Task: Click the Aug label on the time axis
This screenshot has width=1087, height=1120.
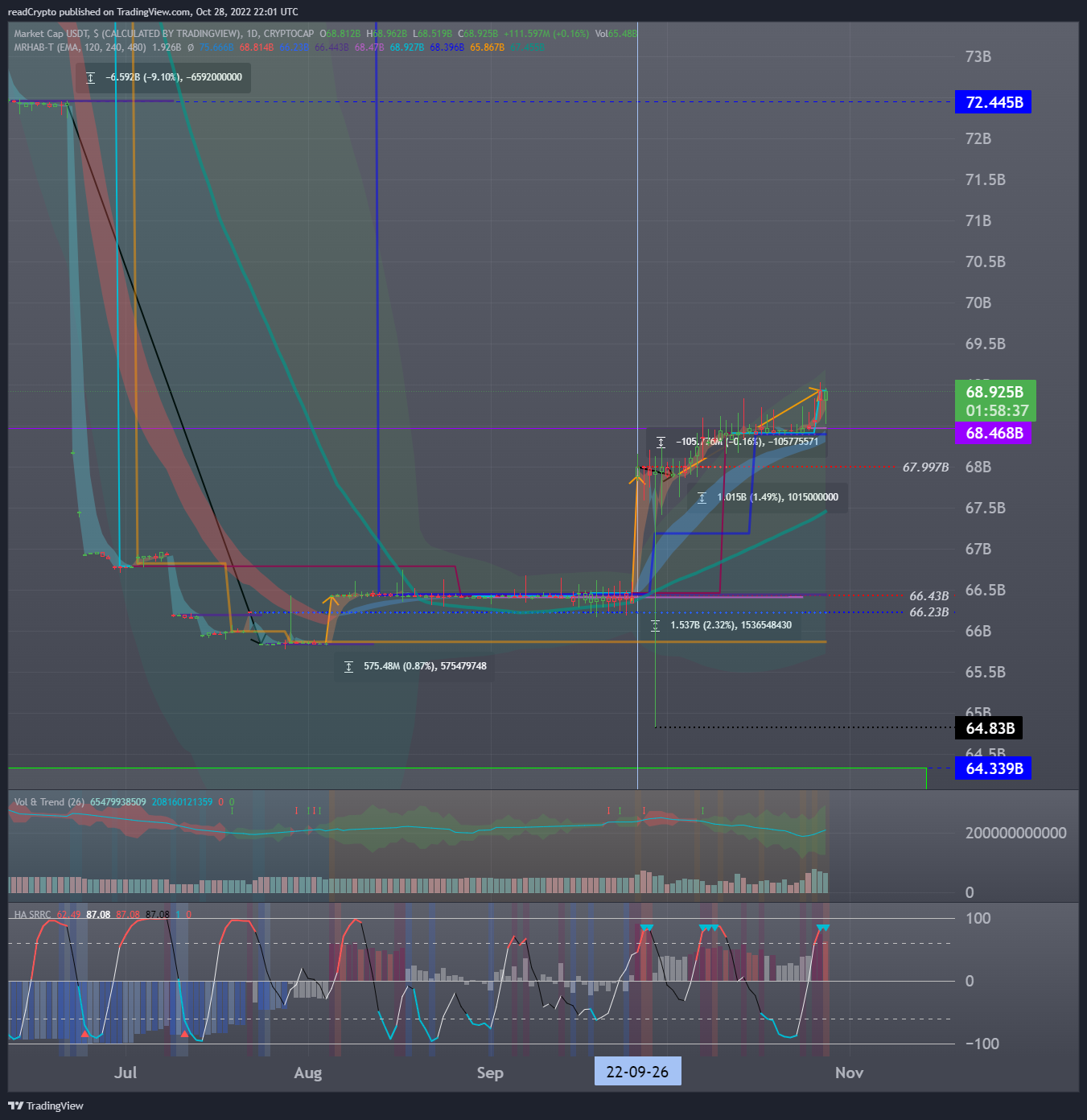Action: [x=308, y=1073]
